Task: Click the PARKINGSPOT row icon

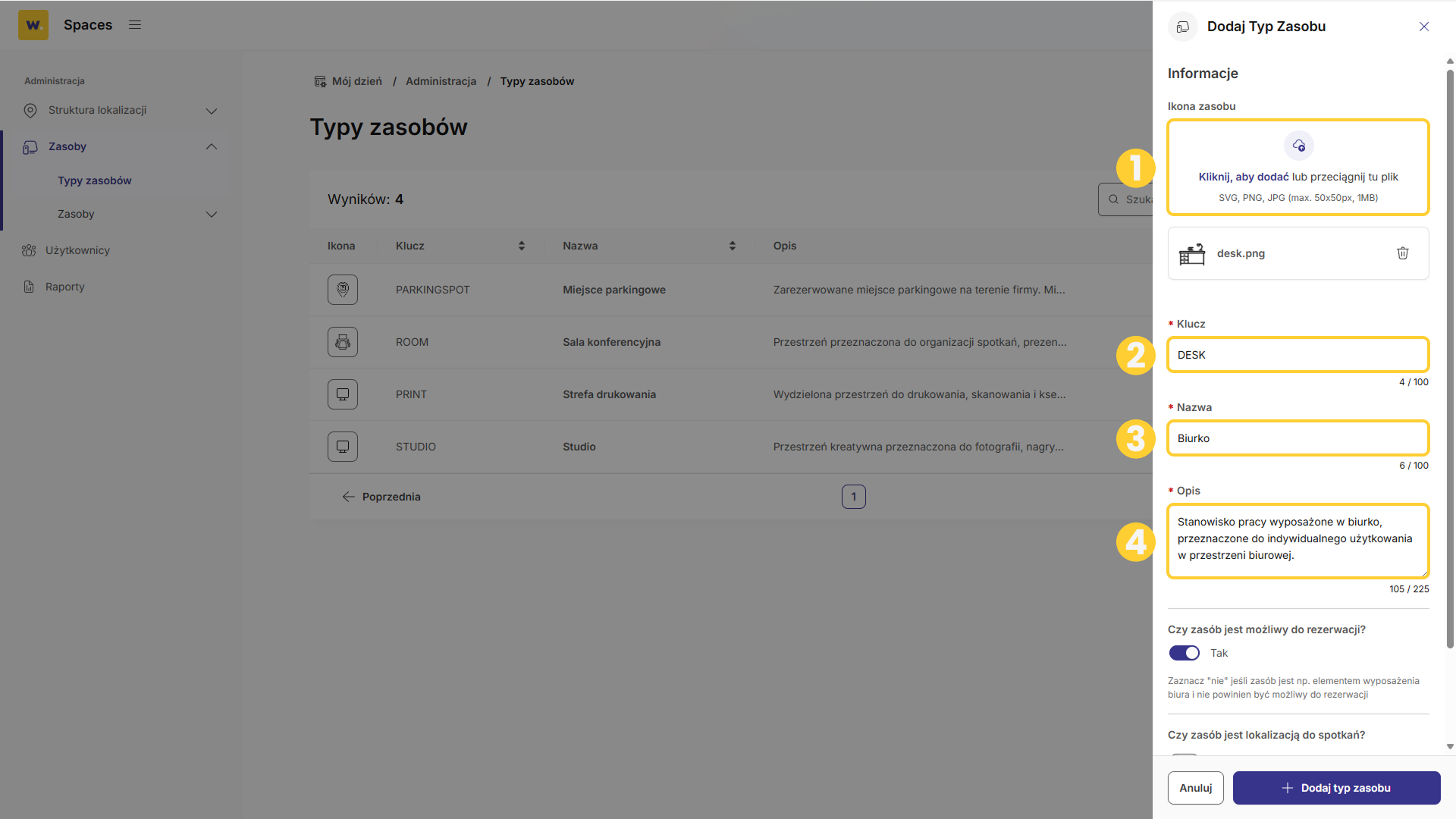Action: tap(343, 290)
